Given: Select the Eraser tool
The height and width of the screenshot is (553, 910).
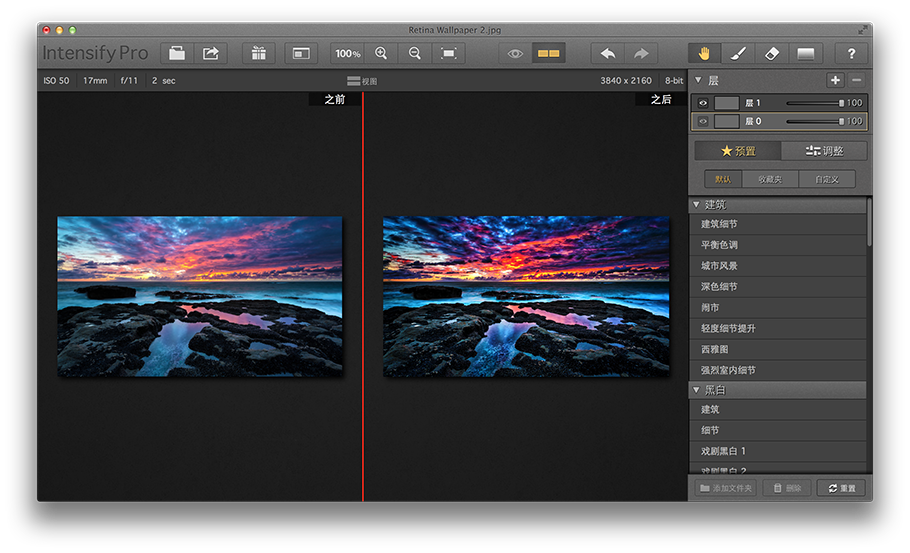Looking at the screenshot, I should 771,53.
